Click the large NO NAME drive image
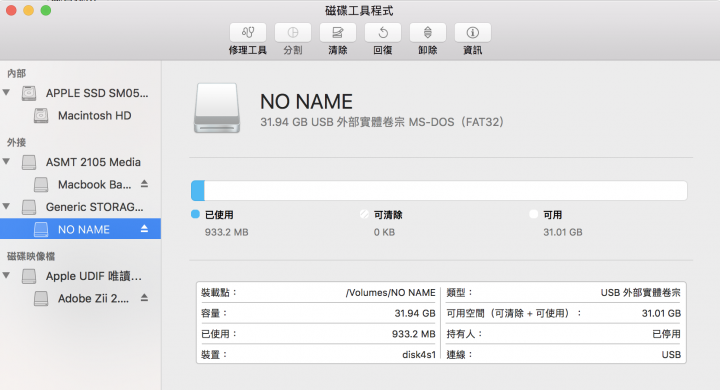 217,108
